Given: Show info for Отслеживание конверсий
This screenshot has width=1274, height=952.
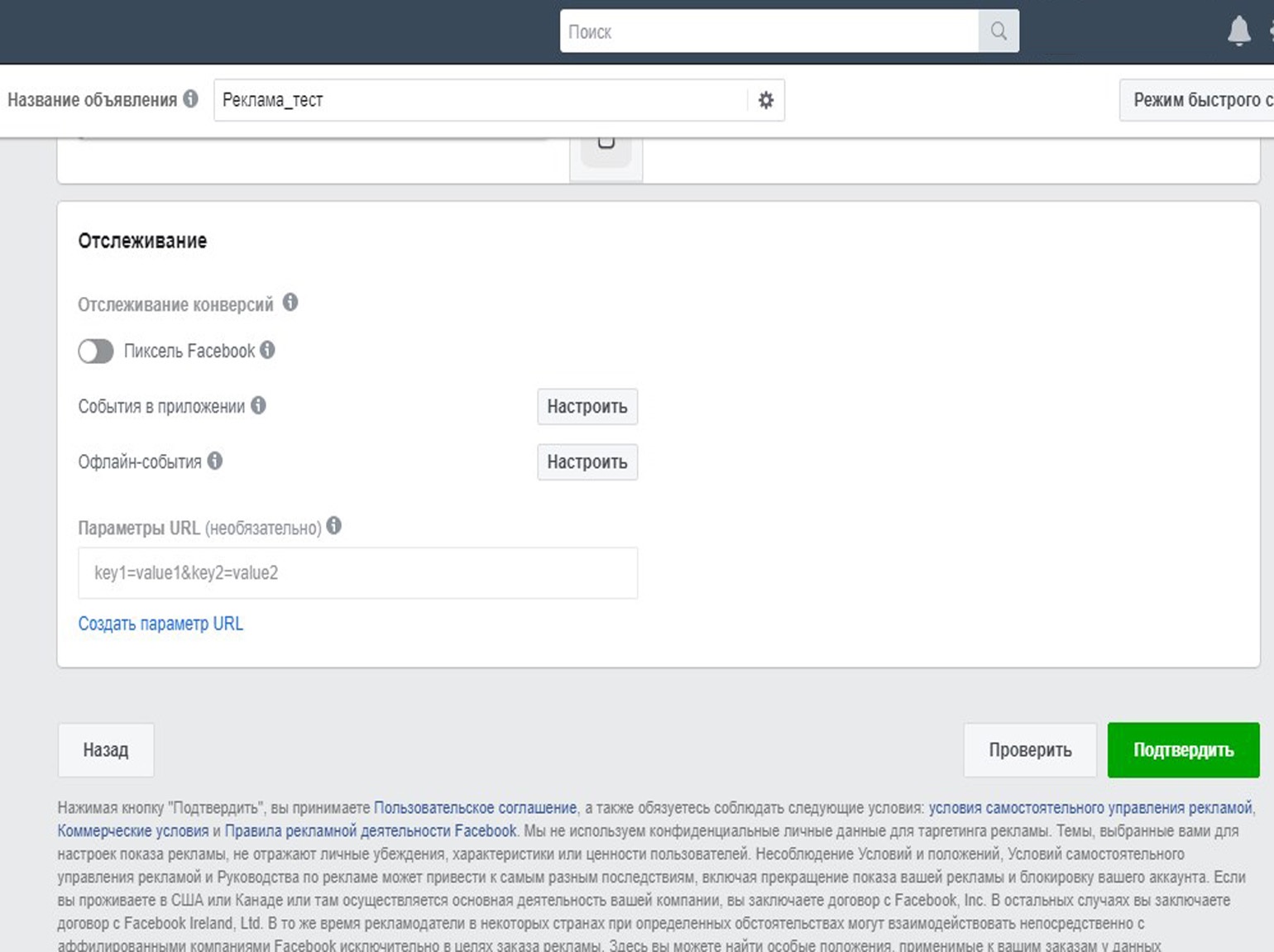Looking at the screenshot, I should point(290,303).
